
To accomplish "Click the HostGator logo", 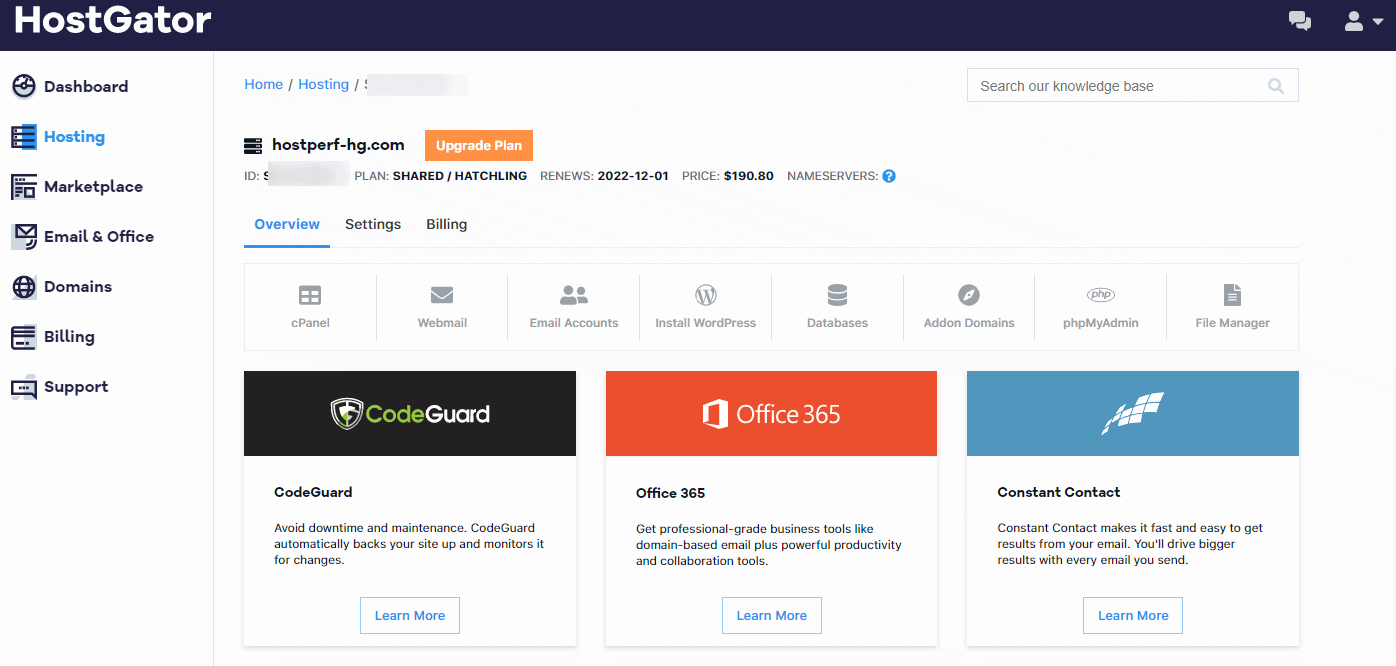I will [x=113, y=21].
